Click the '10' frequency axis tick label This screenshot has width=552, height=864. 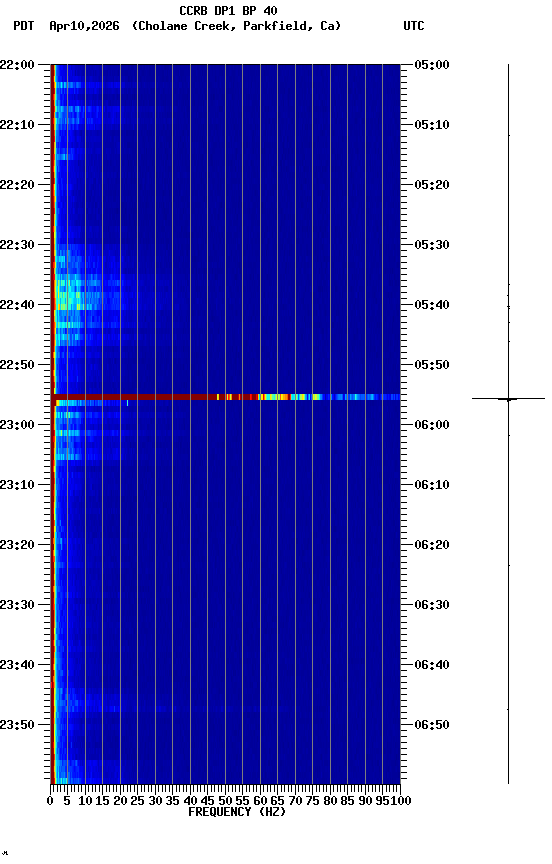point(85,802)
